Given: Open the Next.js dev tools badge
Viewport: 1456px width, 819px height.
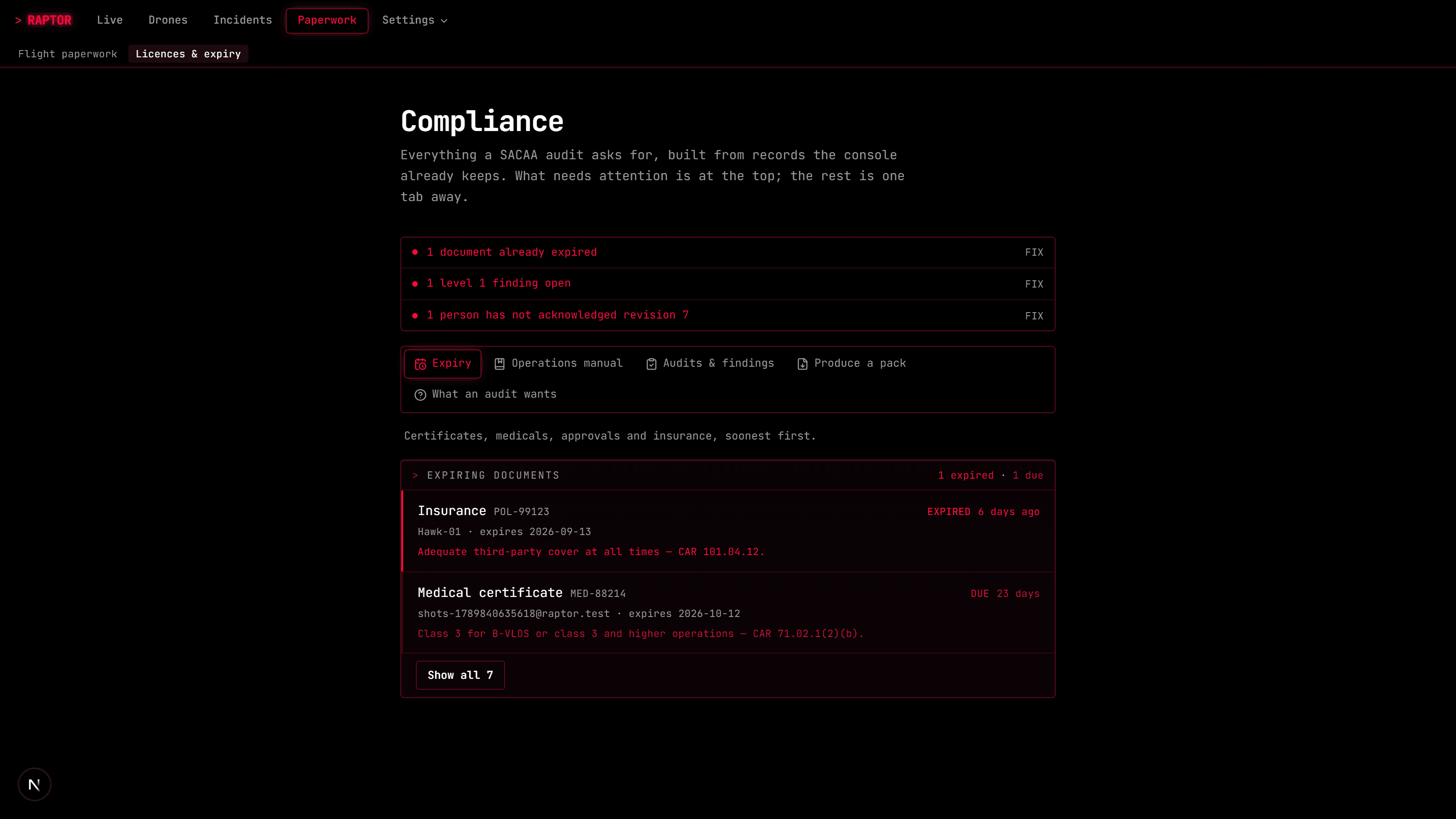Looking at the screenshot, I should (x=35, y=784).
